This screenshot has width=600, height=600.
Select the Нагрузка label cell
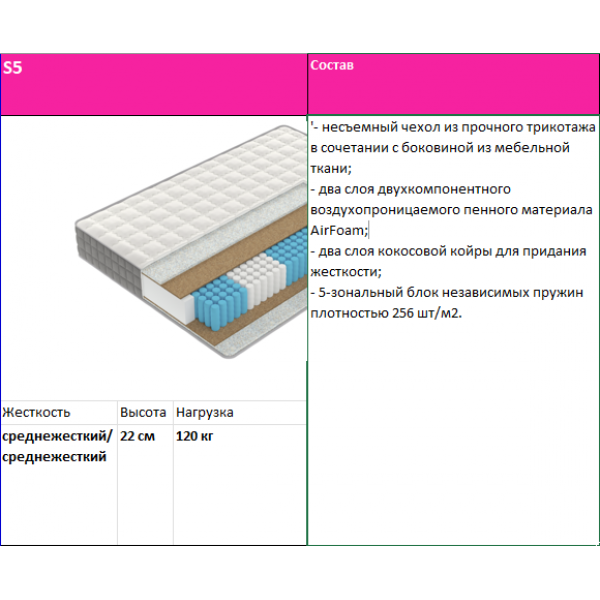pyautogui.click(x=205, y=412)
